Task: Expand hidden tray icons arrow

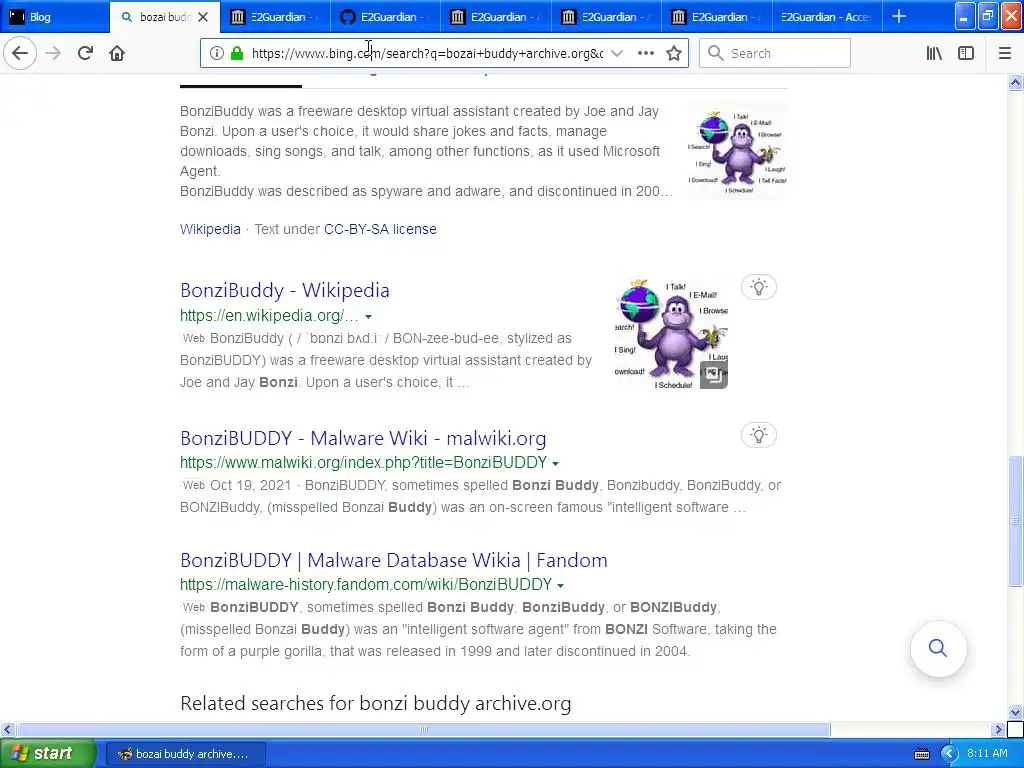Action: (x=950, y=754)
